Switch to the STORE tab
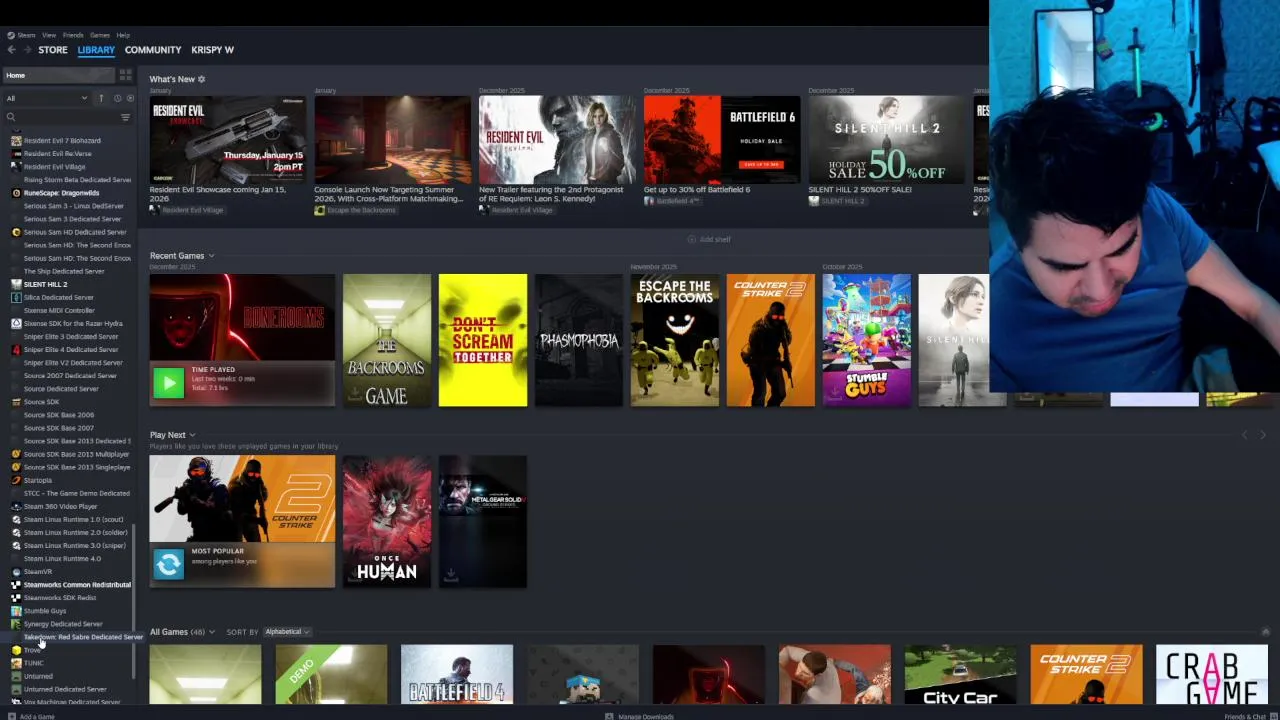1280x720 pixels. 53,50
